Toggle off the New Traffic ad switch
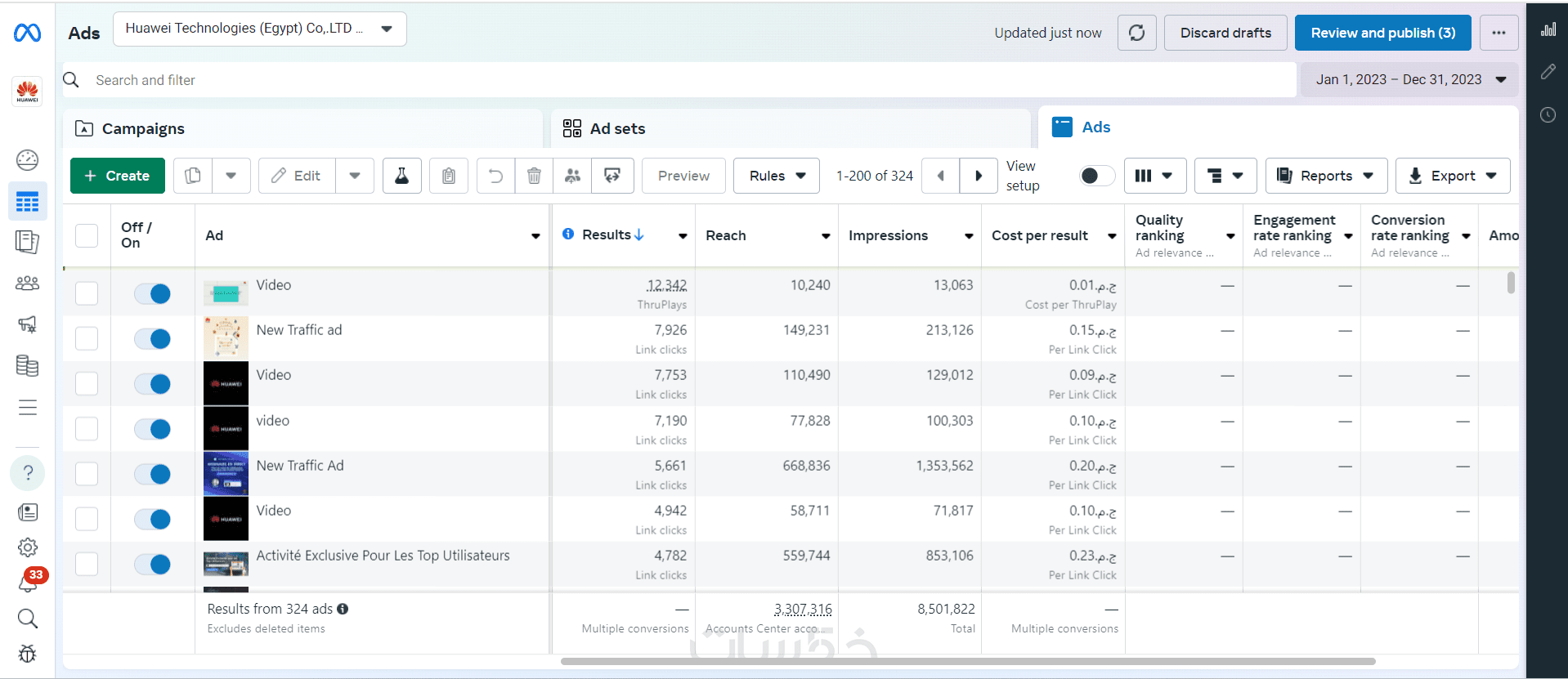Screen dimensions: 1568x679 pyautogui.click(x=153, y=338)
